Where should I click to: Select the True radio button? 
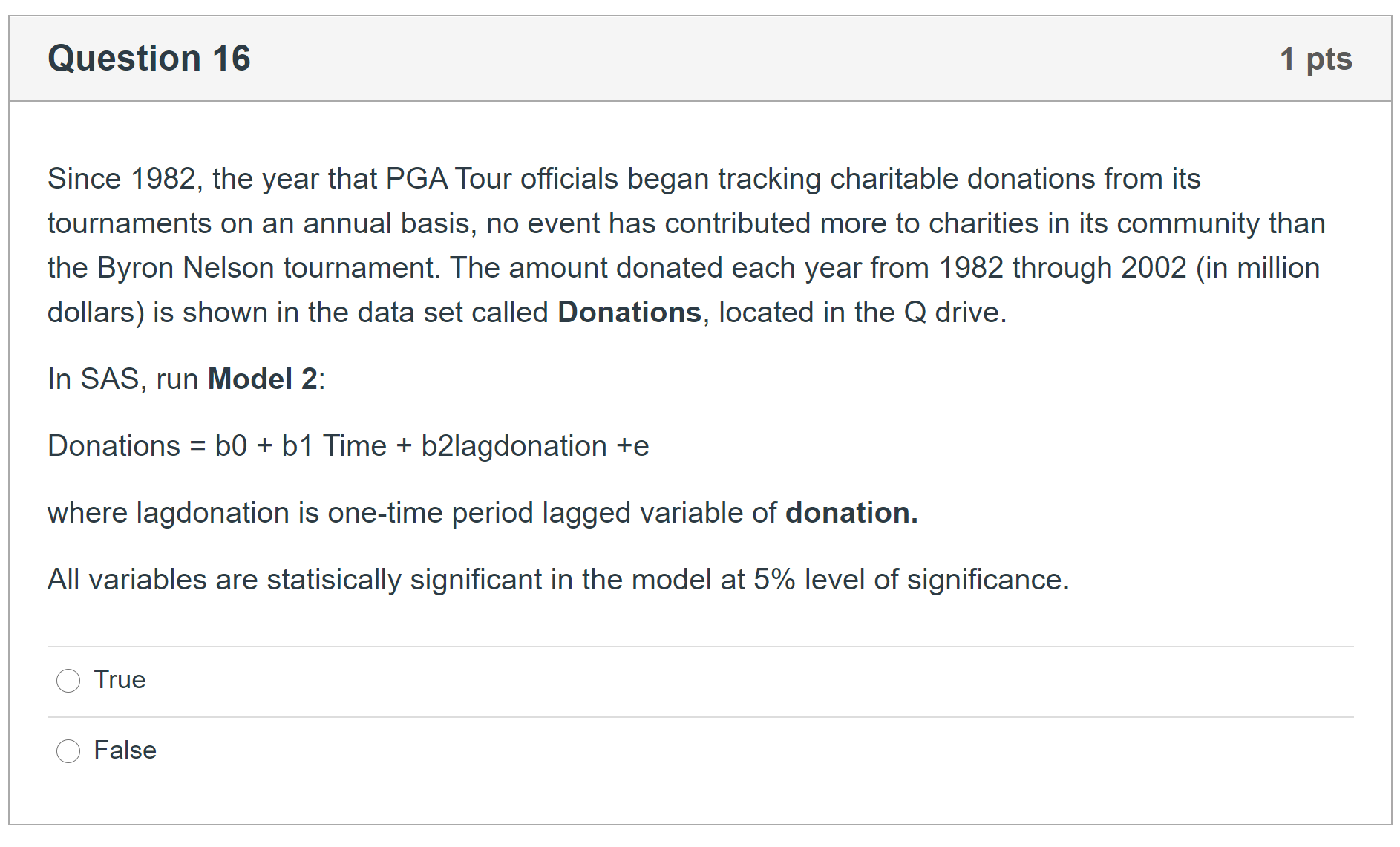(68, 680)
